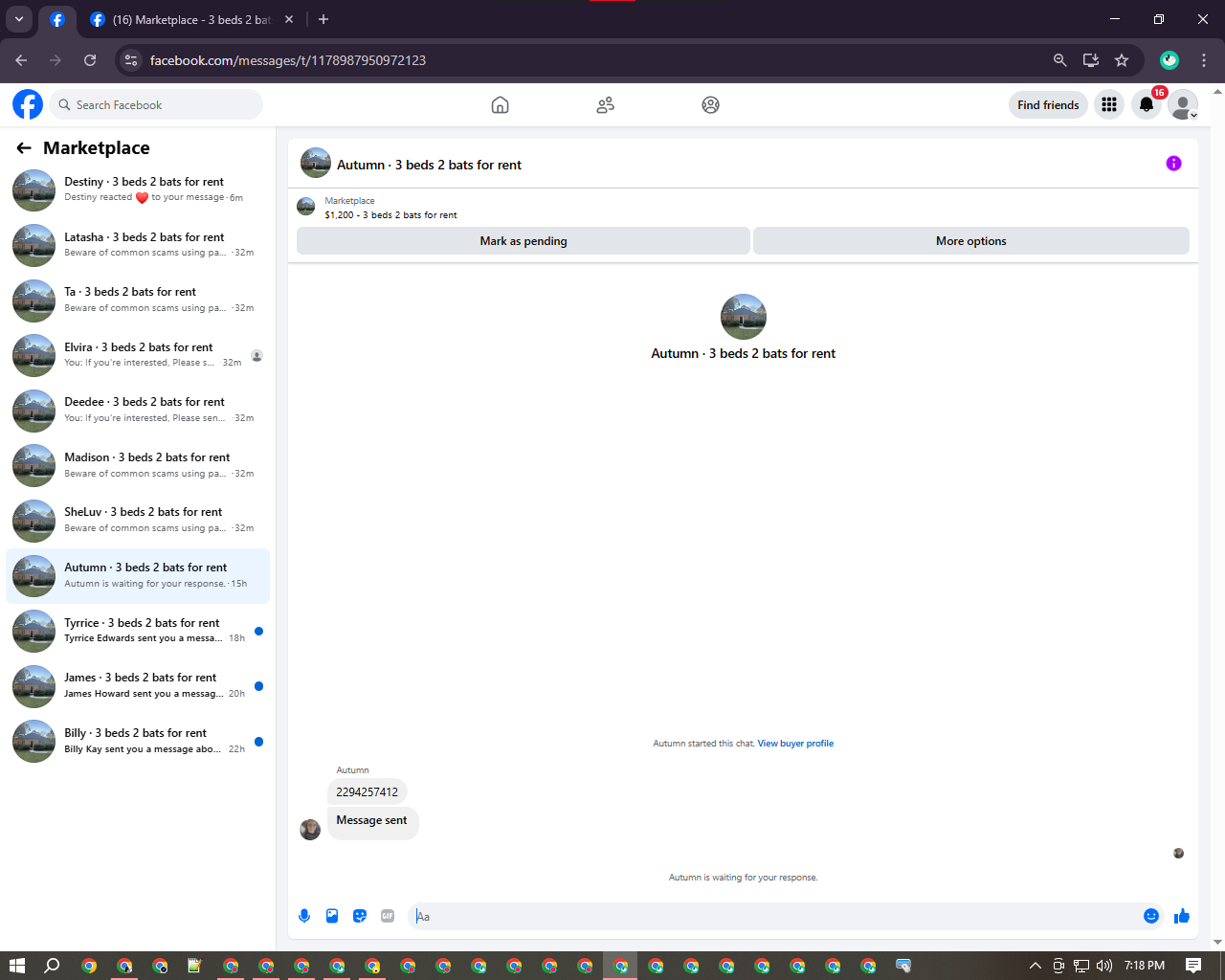1225x980 pixels.
Task: Show hidden system tray icons
Action: (1035, 966)
